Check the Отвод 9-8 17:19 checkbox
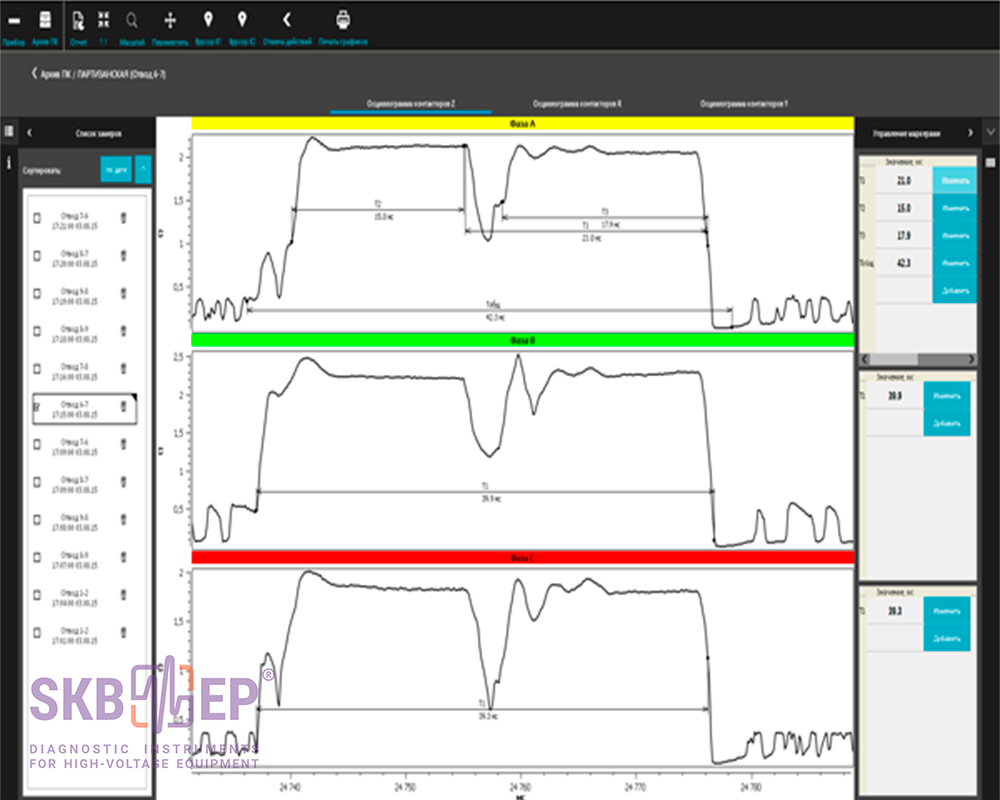The image size is (1000, 800). point(37,293)
